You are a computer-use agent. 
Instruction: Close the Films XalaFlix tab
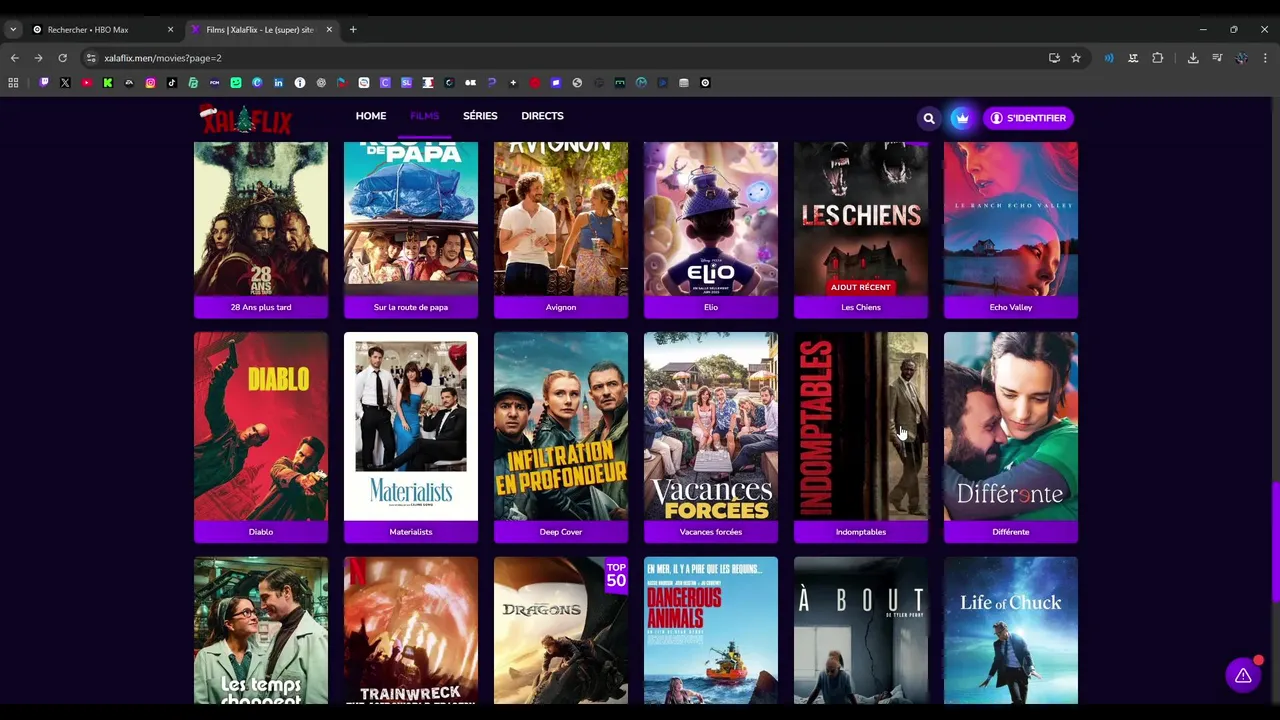click(329, 30)
